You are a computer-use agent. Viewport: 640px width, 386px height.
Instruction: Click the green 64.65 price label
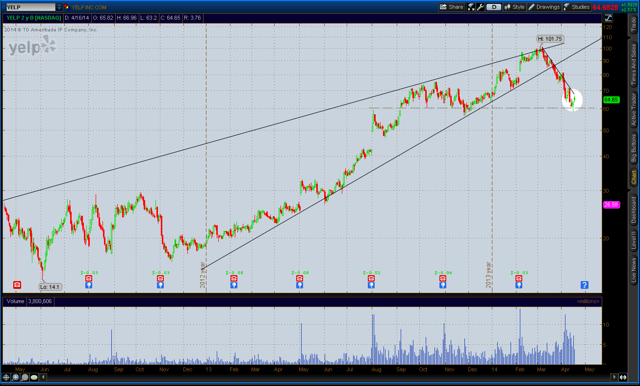pos(611,100)
